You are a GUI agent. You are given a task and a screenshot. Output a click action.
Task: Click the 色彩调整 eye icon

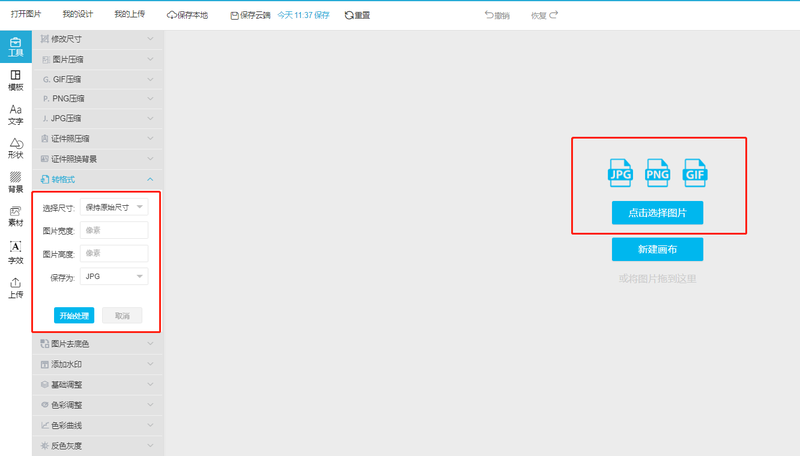(x=44, y=405)
